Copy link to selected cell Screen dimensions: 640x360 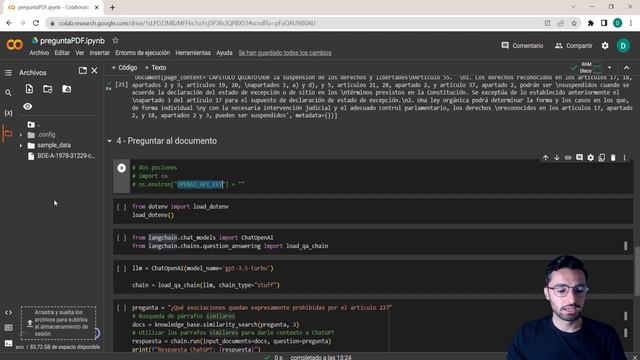(x=568, y=158)
